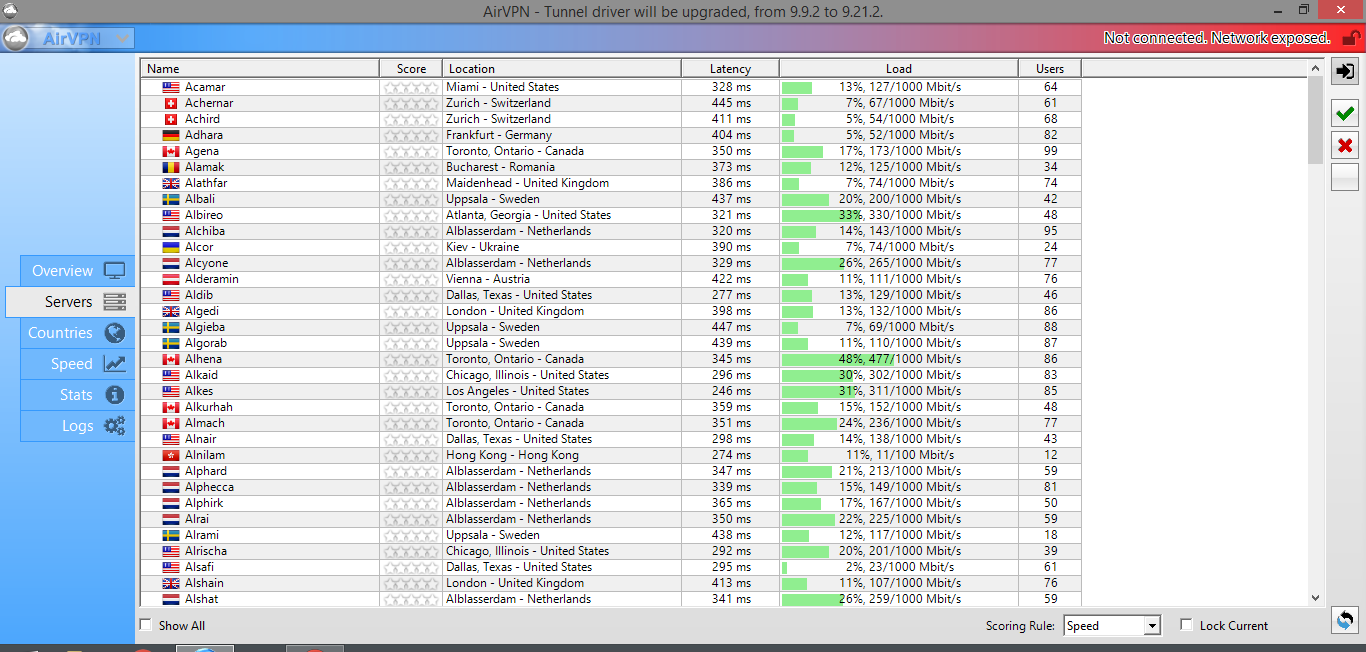
Task: Click the scroll up arrow of the server list
Action: coord(1315,68)
